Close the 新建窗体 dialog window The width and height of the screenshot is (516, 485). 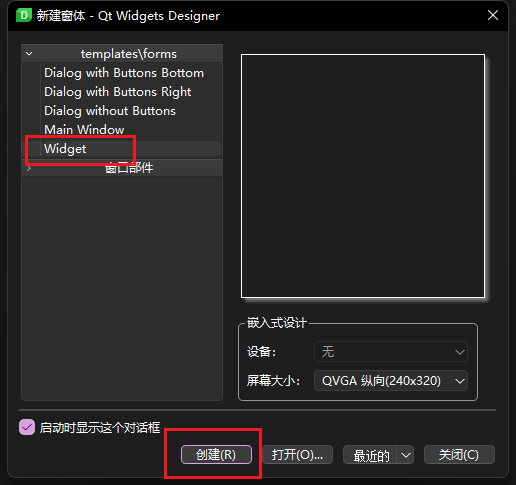(x=493, y=15)
